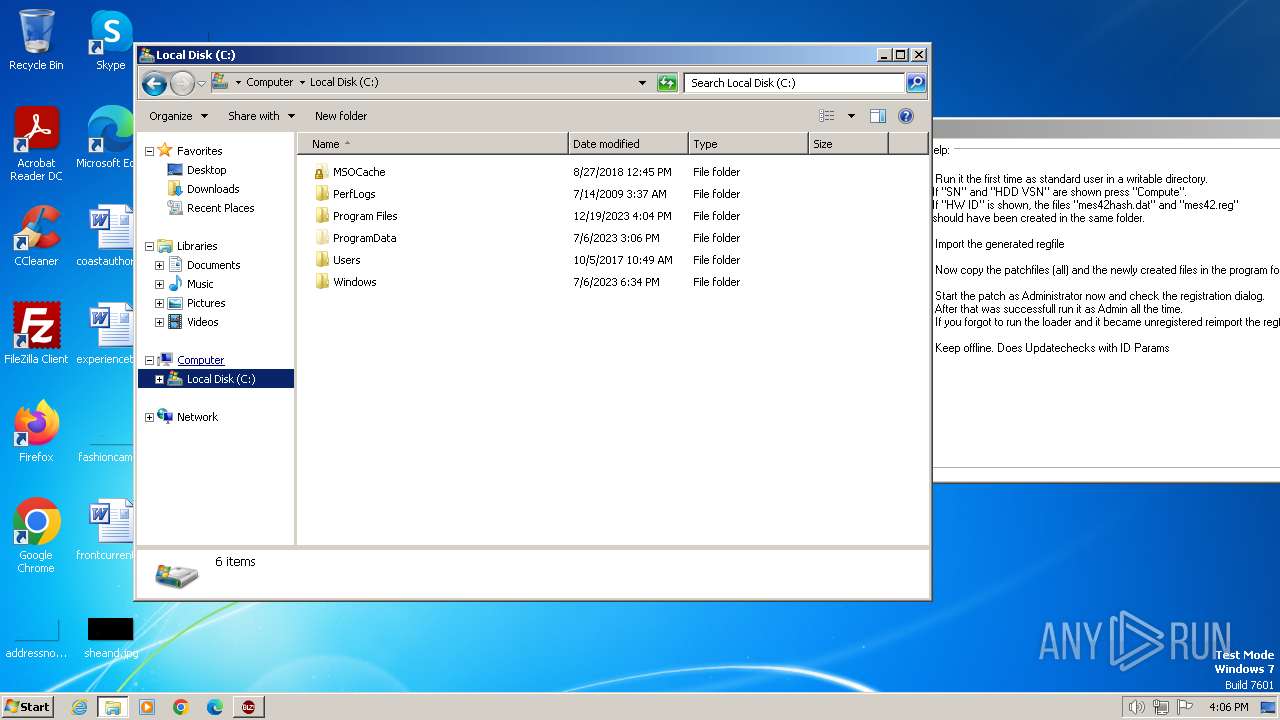Open the Organize menu
This screenshot has width=1280, height=720.
pyautogui.click(x=178, y=116)
